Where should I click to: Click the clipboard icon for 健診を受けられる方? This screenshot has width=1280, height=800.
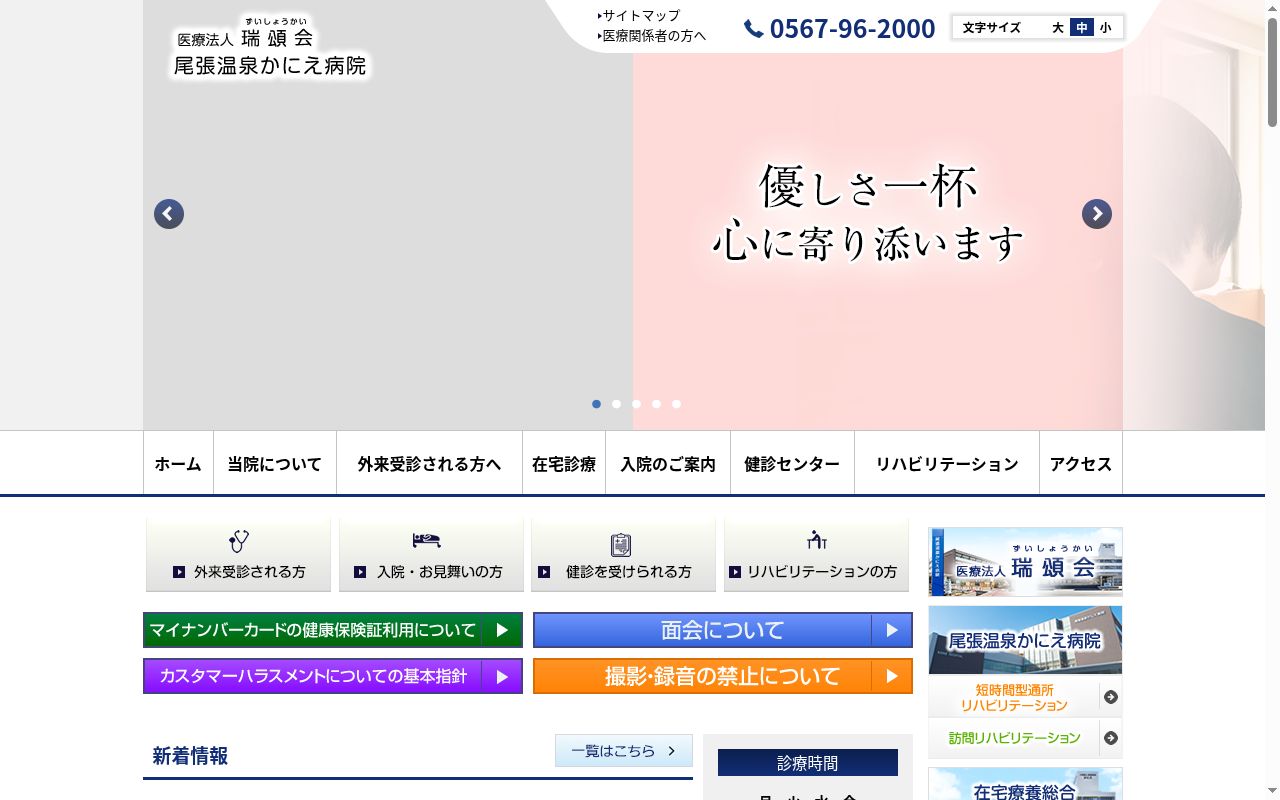(621, 545)
